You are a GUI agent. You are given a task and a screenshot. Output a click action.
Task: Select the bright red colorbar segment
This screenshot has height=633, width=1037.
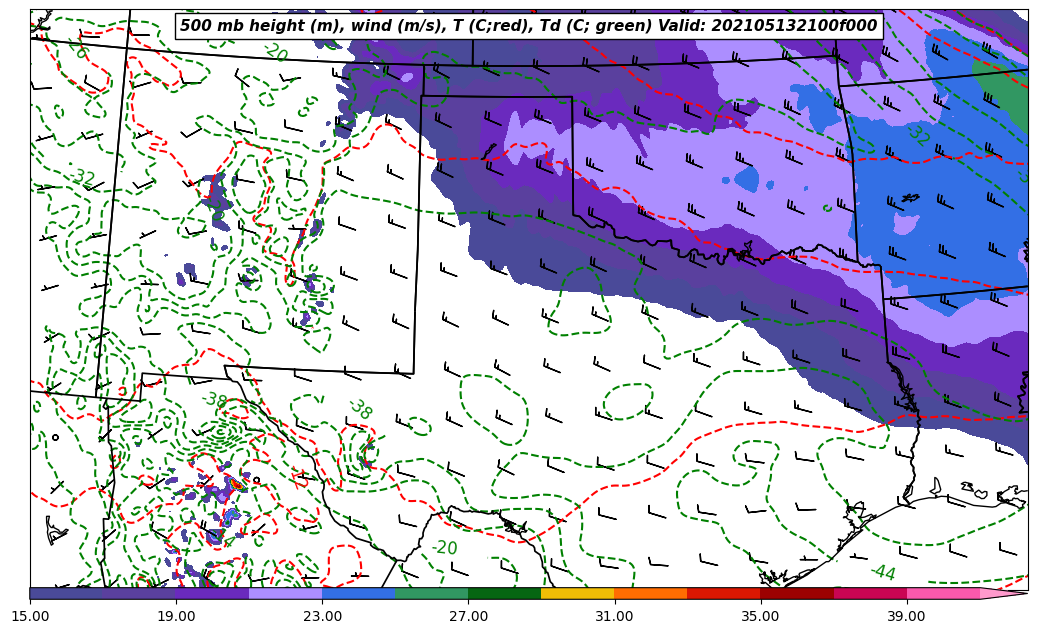[x=724, y=593]
